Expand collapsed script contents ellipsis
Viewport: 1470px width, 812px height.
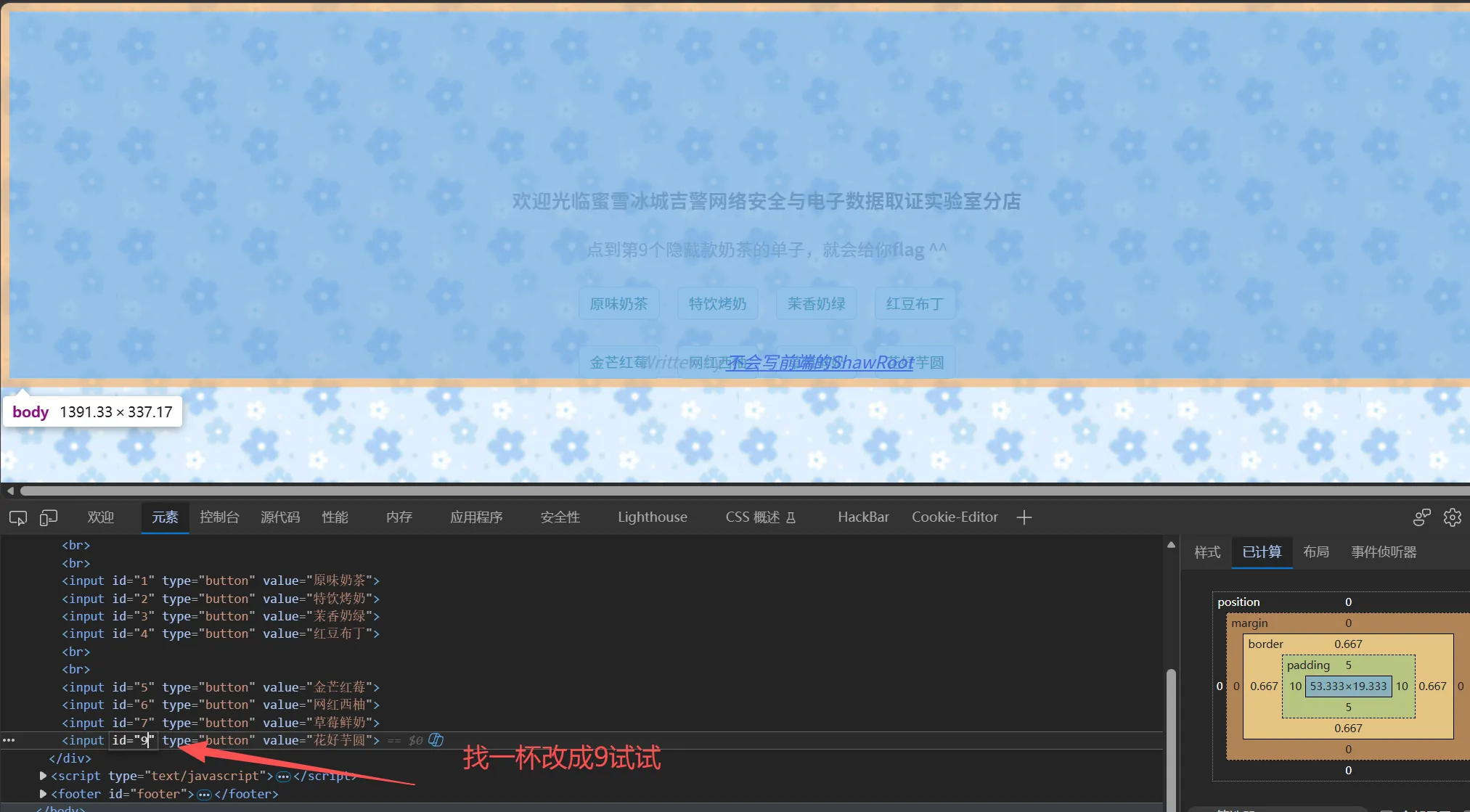coord(283,776)
